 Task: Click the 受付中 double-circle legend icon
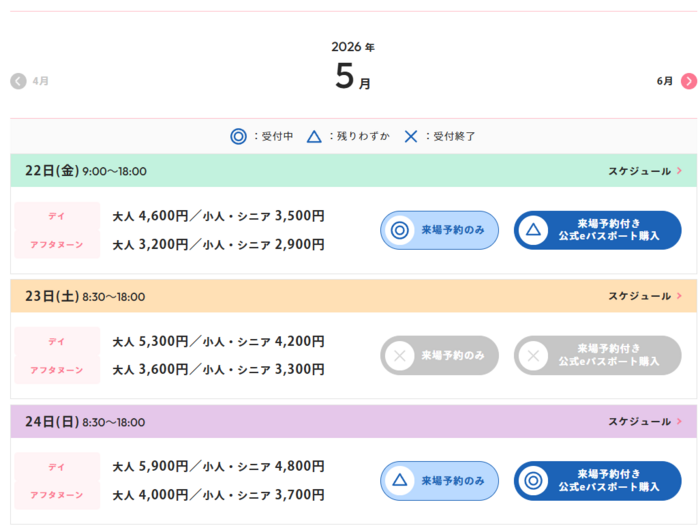(238, 136)
